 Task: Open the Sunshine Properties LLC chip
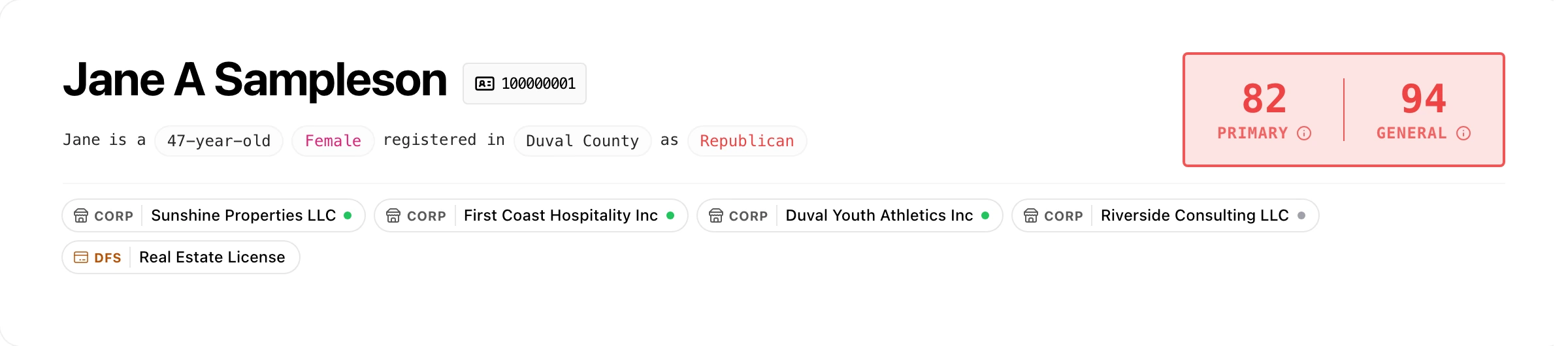(x=243, y=215)
